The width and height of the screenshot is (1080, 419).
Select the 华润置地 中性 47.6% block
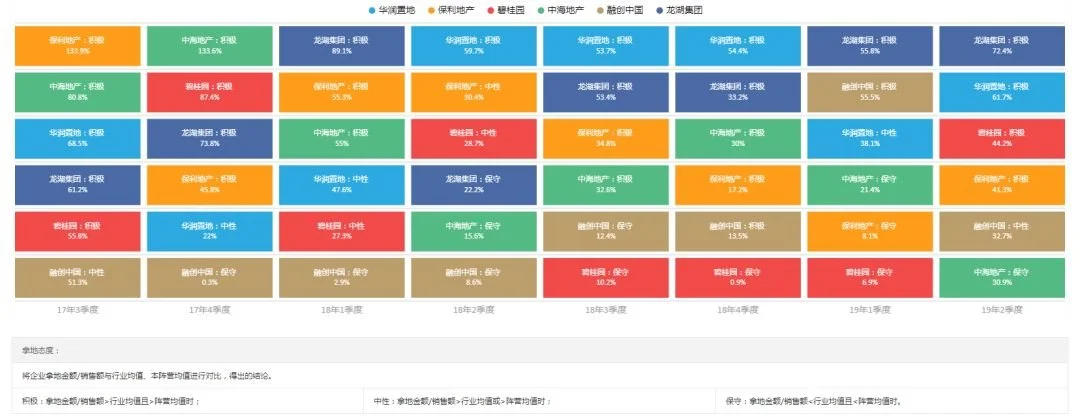(342, 185)
